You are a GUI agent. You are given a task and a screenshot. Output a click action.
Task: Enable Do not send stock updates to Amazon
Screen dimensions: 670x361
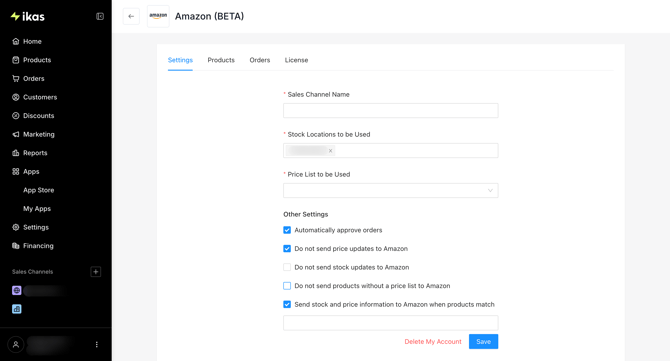coord(287,267)
